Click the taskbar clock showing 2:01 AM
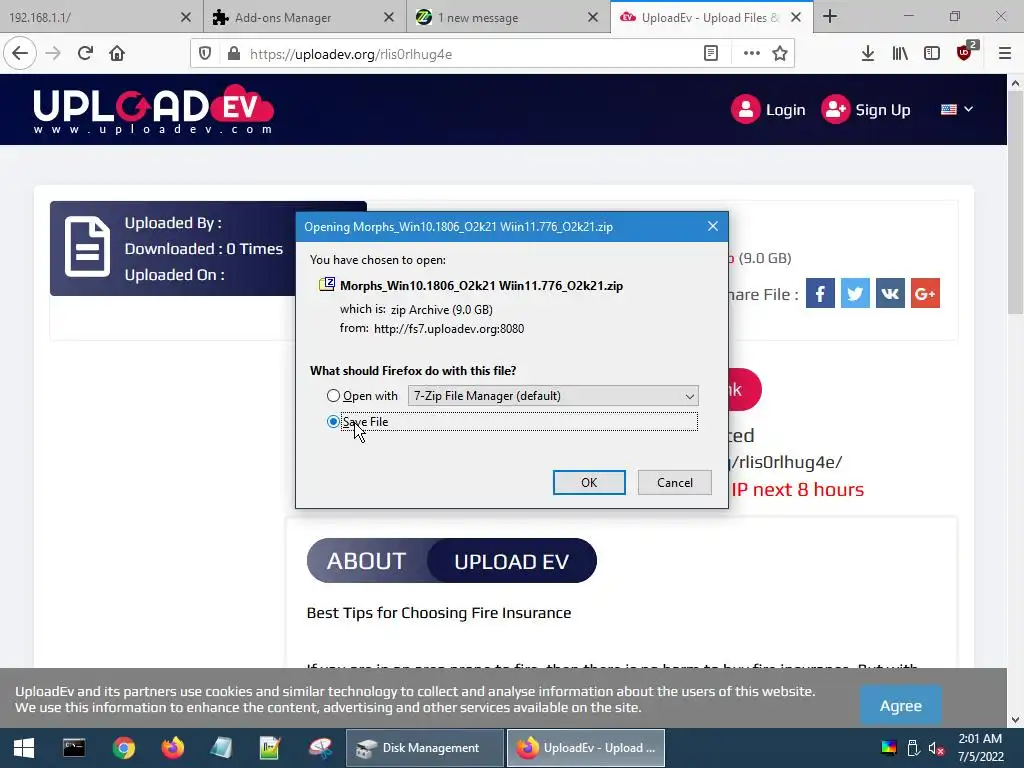The height and width of the screenshot is (768, 1024). click(980, 748)
